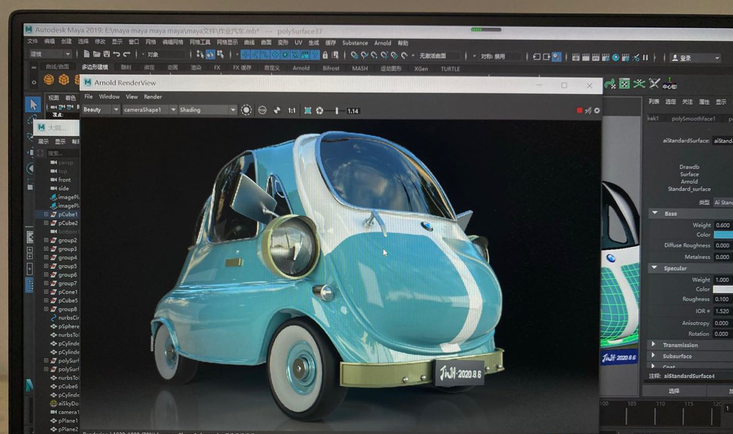Click the Redo arrow icon
The width and height of the screenshot is (733, 434).
point(126,55)
